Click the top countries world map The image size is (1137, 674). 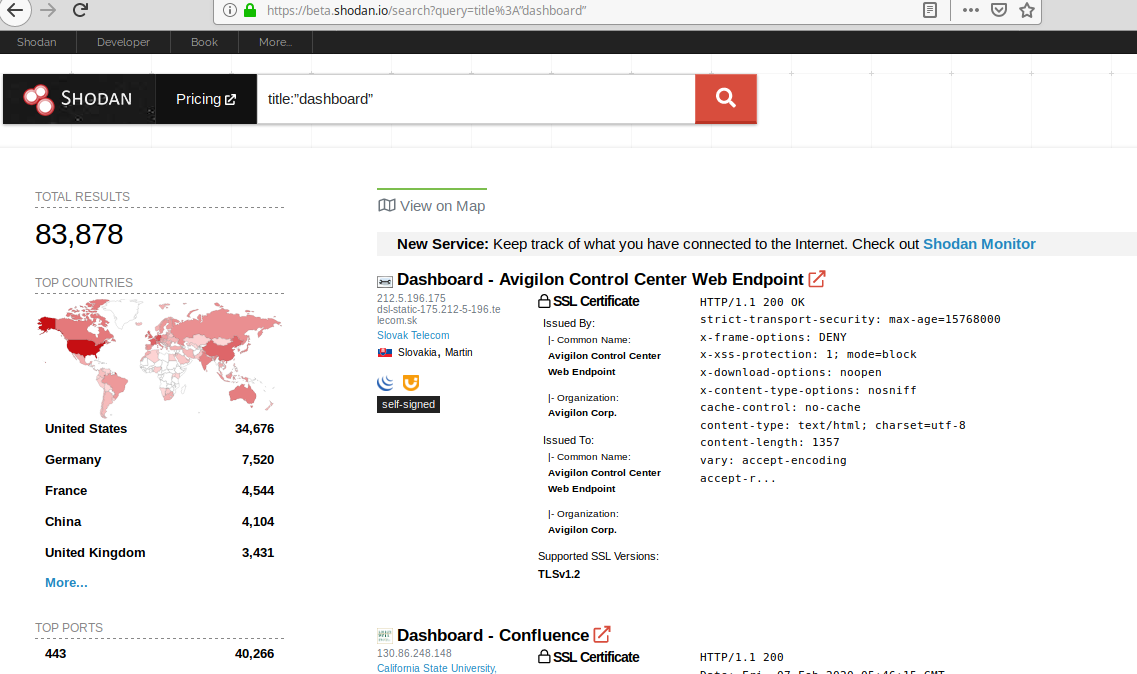click(160, 357)
